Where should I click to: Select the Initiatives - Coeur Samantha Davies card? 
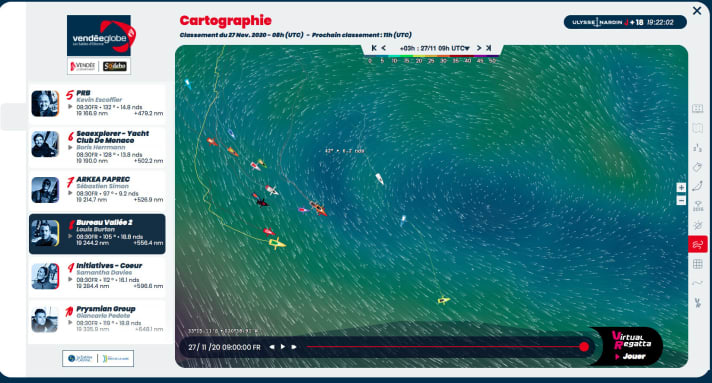tap(97, 276)
